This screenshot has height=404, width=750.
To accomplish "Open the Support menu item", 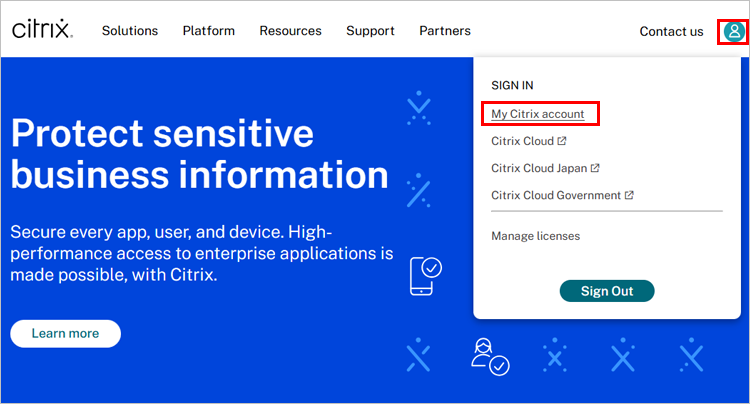I will pyautogui.click(x=370, y=31).
